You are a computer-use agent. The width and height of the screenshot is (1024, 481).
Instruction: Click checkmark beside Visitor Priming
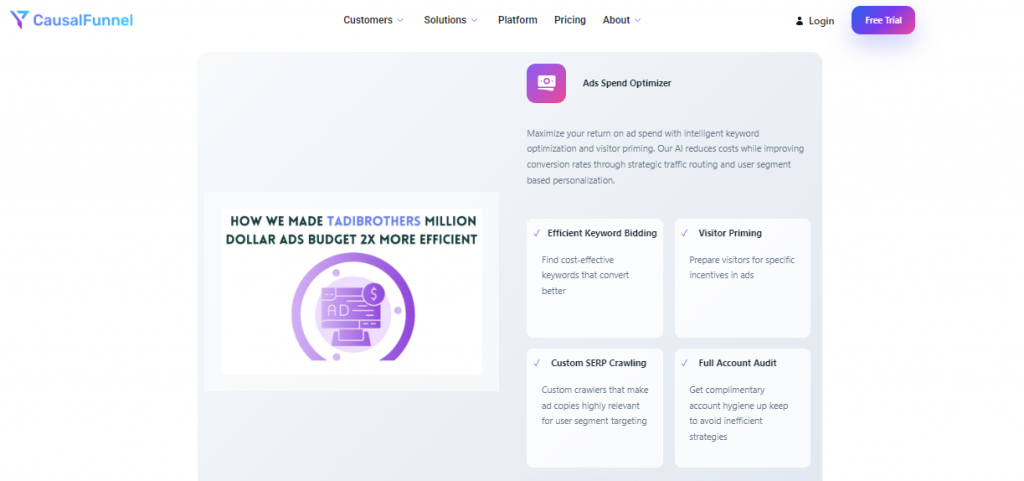point(684,233)
